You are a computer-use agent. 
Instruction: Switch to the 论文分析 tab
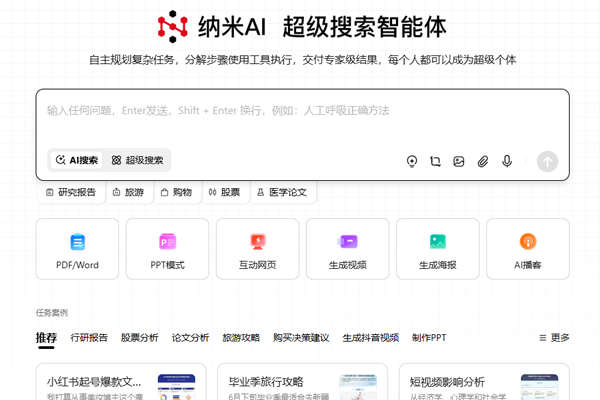[191, 338]
